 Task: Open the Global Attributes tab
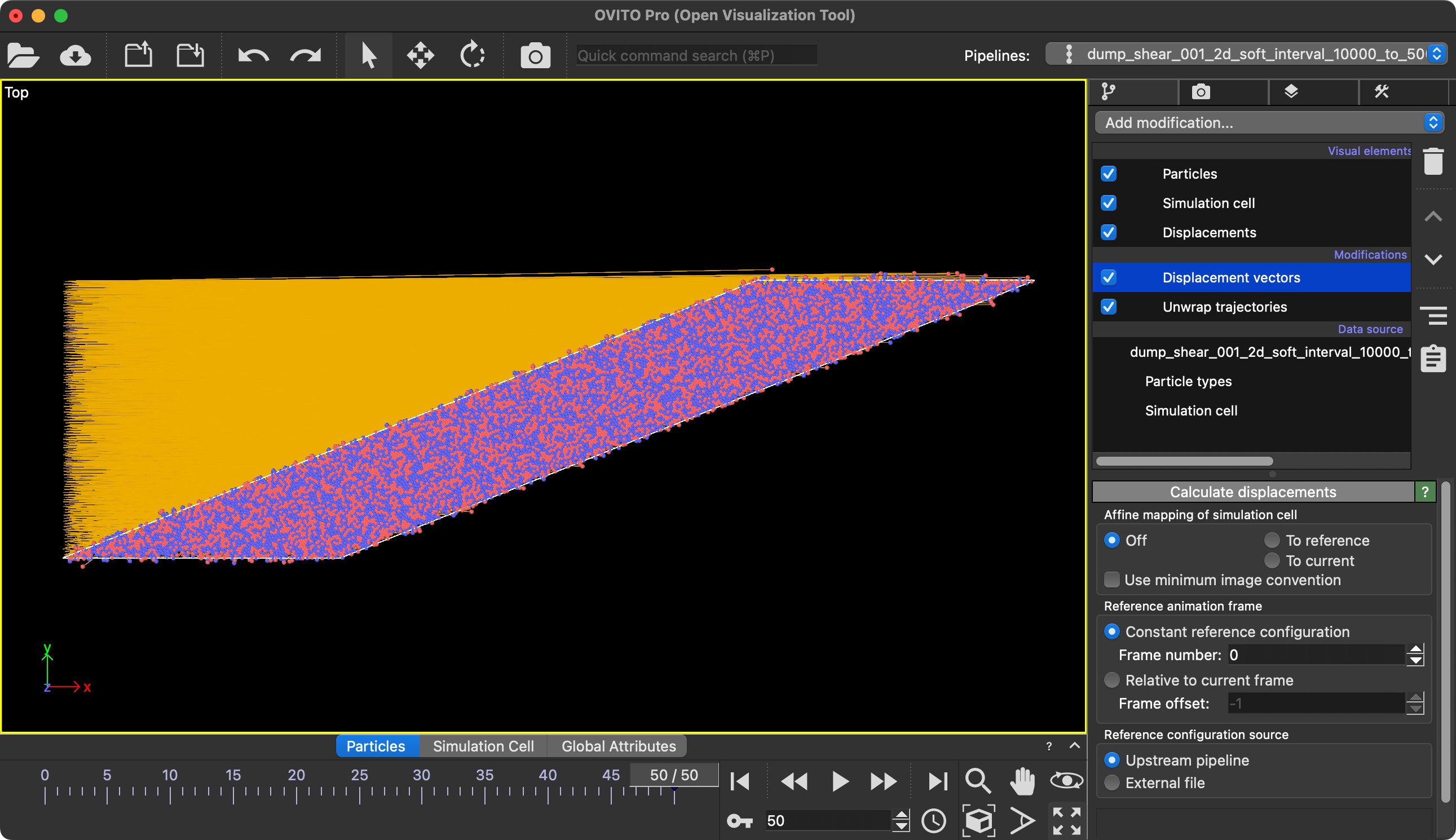coord(618,746)
